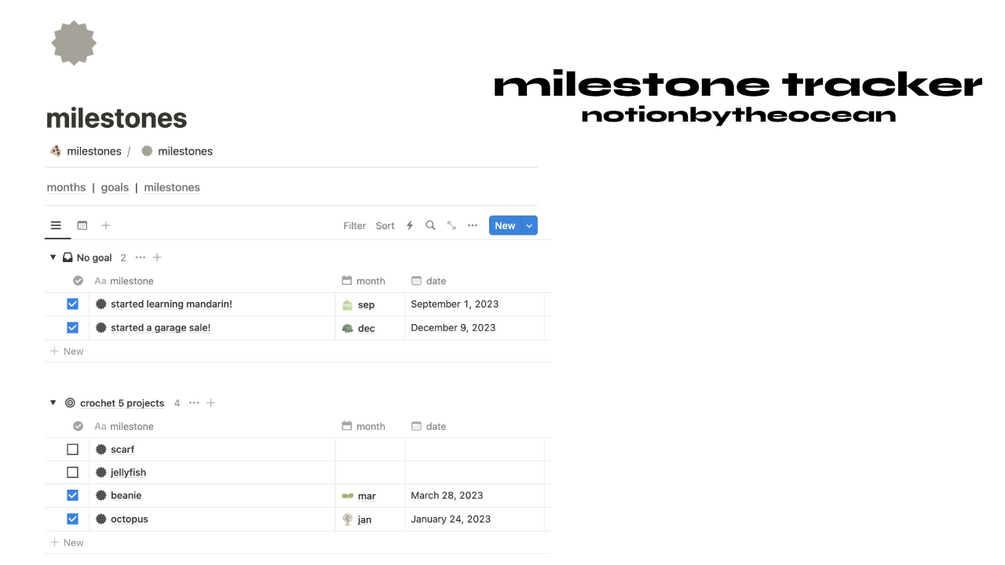Click the milestones link under the divider

pyautogui.click(x=172, y=188)
